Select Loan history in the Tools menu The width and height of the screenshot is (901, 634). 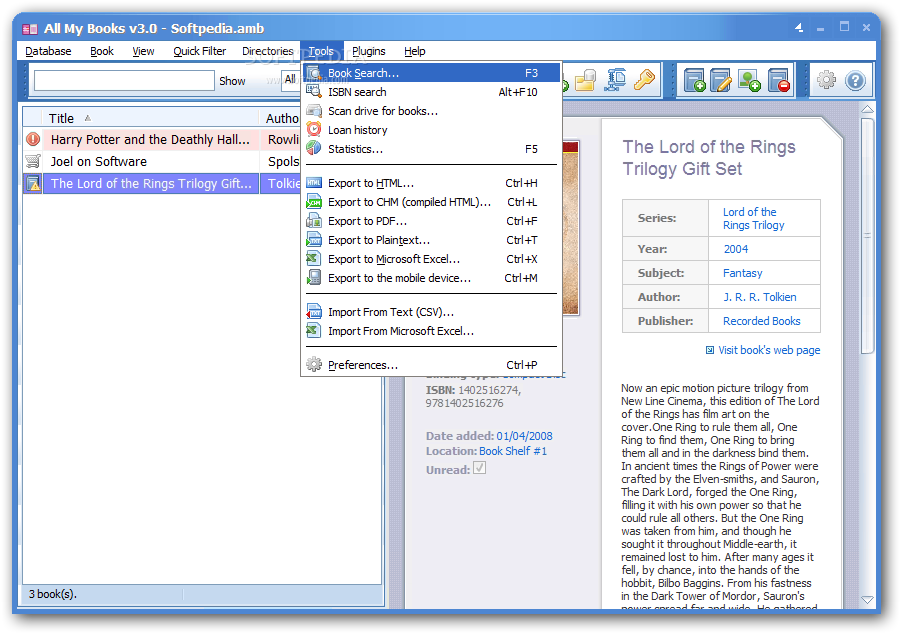(432, 130)
